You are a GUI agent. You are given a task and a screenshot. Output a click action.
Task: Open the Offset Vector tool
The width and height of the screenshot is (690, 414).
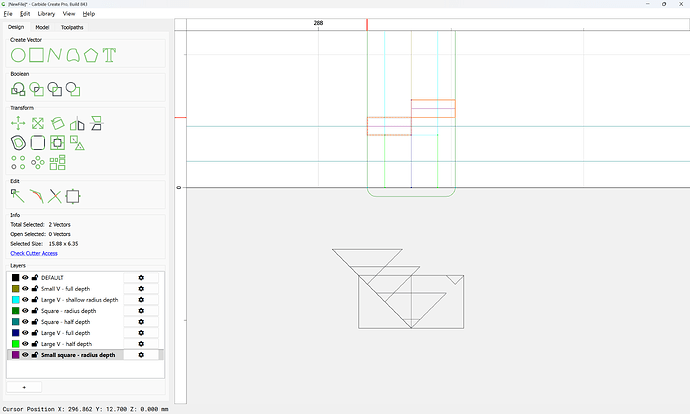[x=18, y=143]
